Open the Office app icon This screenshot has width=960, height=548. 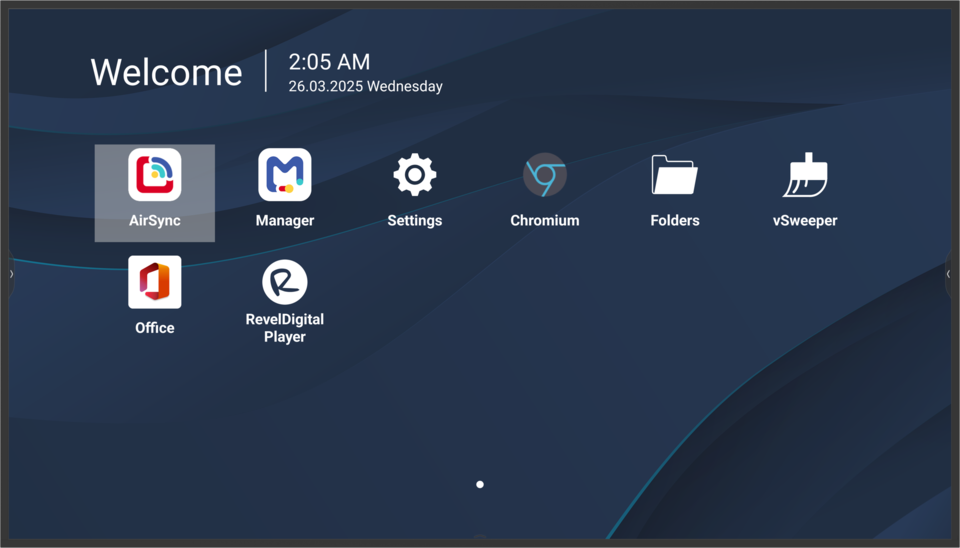click(x=155, y=282)
